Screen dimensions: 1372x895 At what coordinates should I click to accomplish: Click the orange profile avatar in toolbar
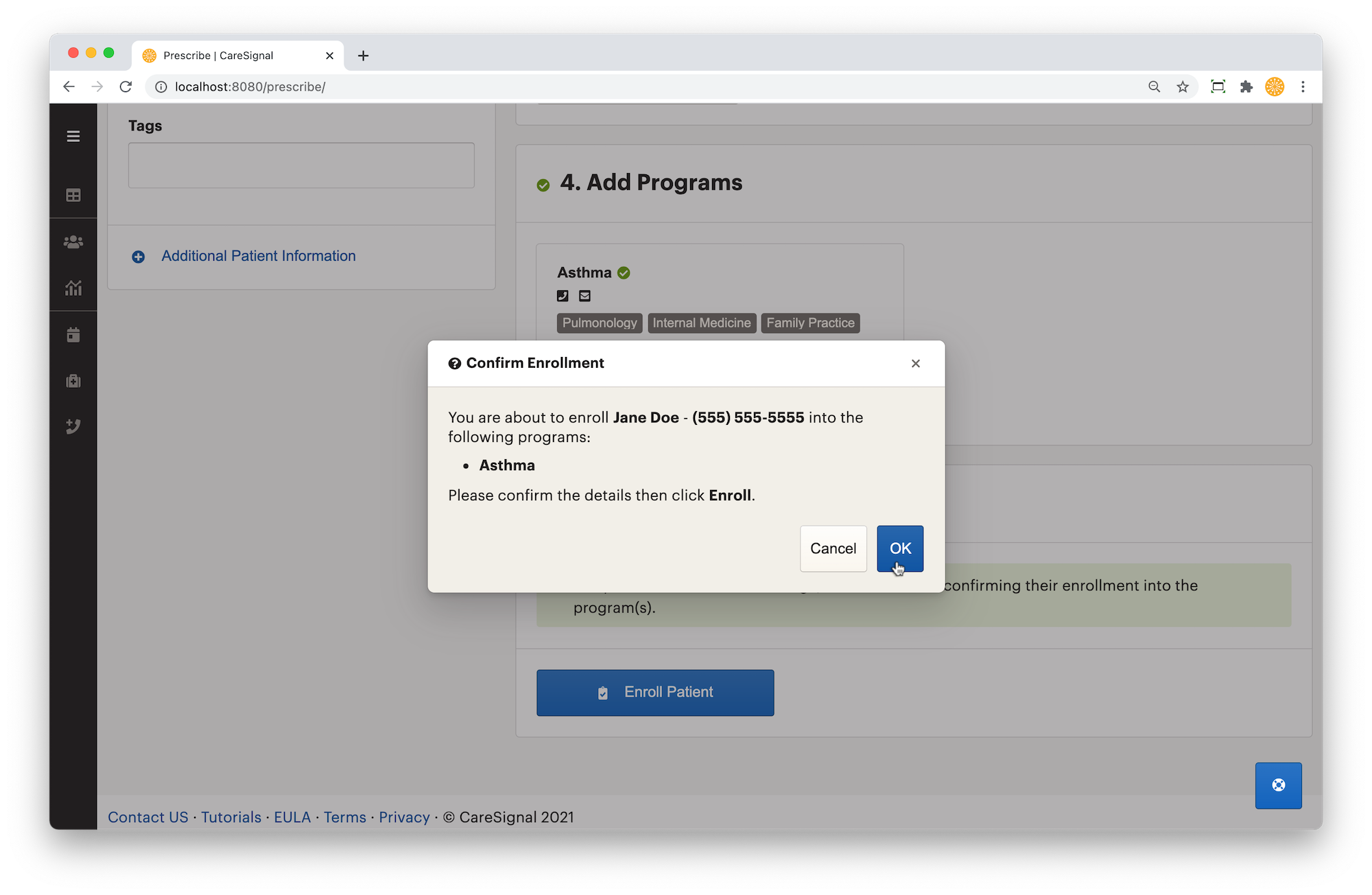(x=1275, y=86)
